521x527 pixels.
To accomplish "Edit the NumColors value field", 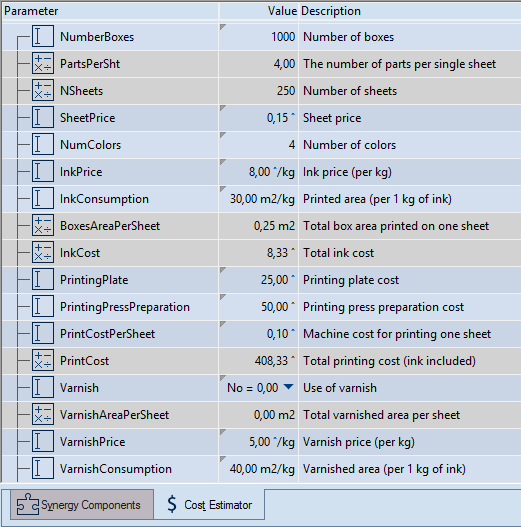I will click(x=258, y=145).
